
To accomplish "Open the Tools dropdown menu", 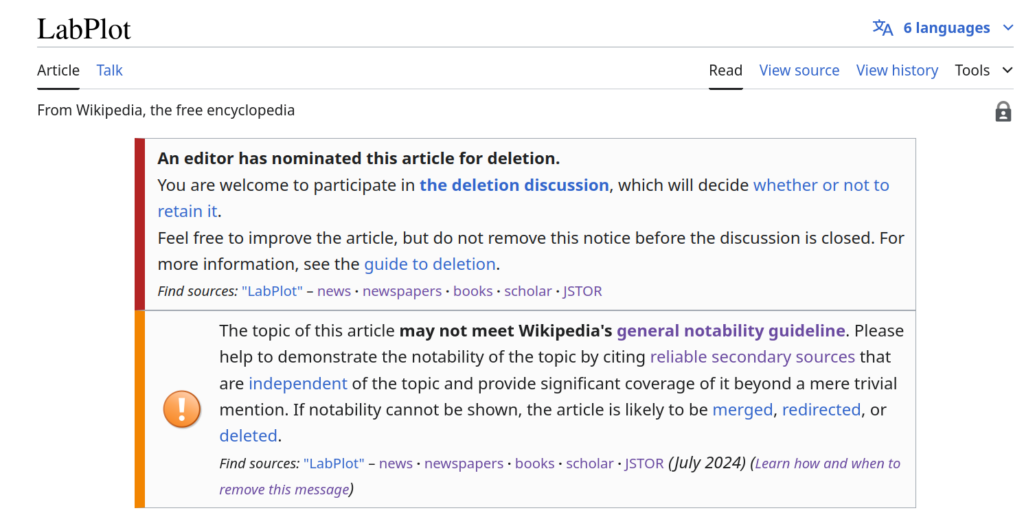I will coord(983,70).
